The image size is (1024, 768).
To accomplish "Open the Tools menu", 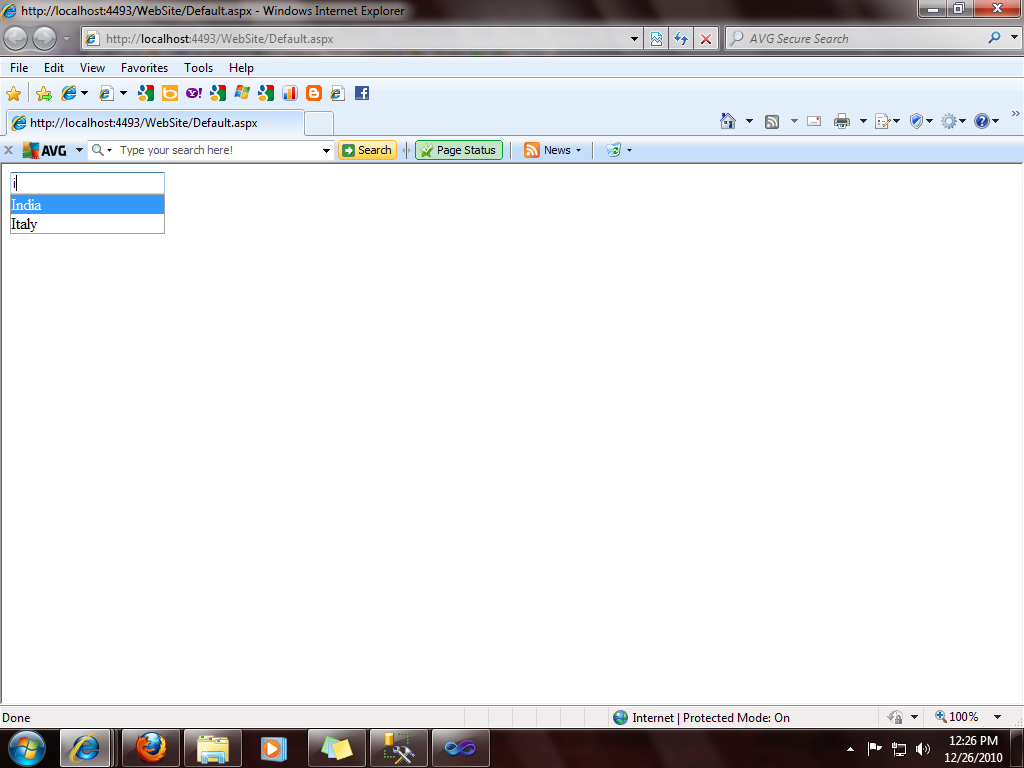I will [199, 68].
